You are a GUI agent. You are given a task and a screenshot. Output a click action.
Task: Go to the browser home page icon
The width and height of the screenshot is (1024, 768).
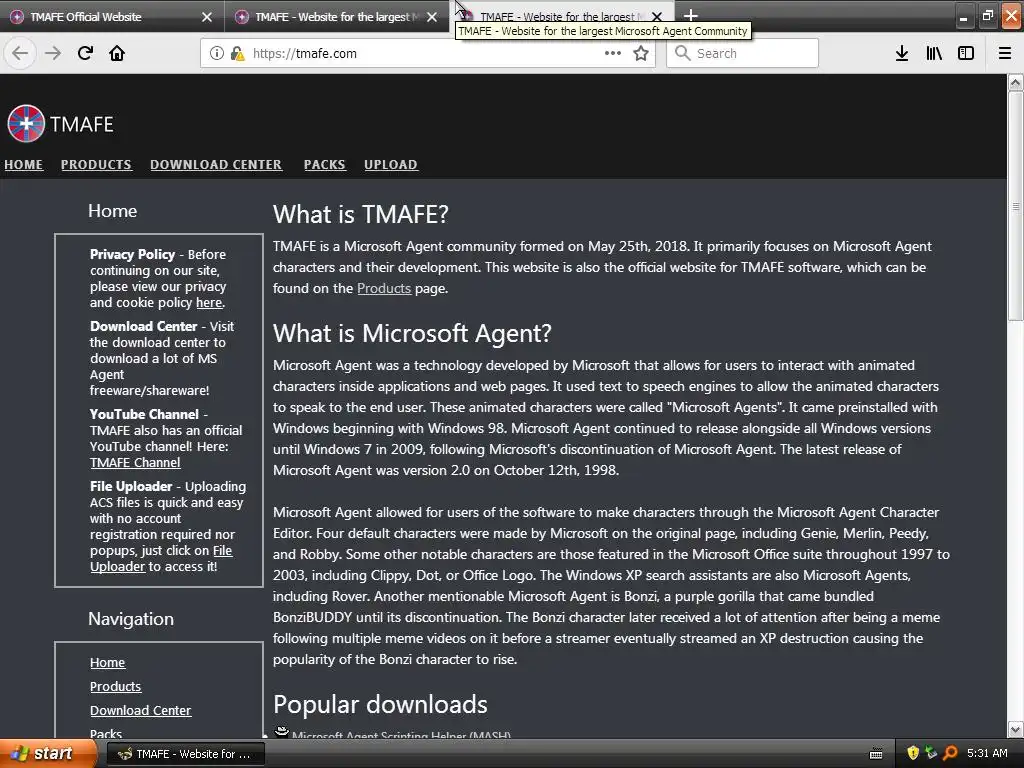point(117,54)
